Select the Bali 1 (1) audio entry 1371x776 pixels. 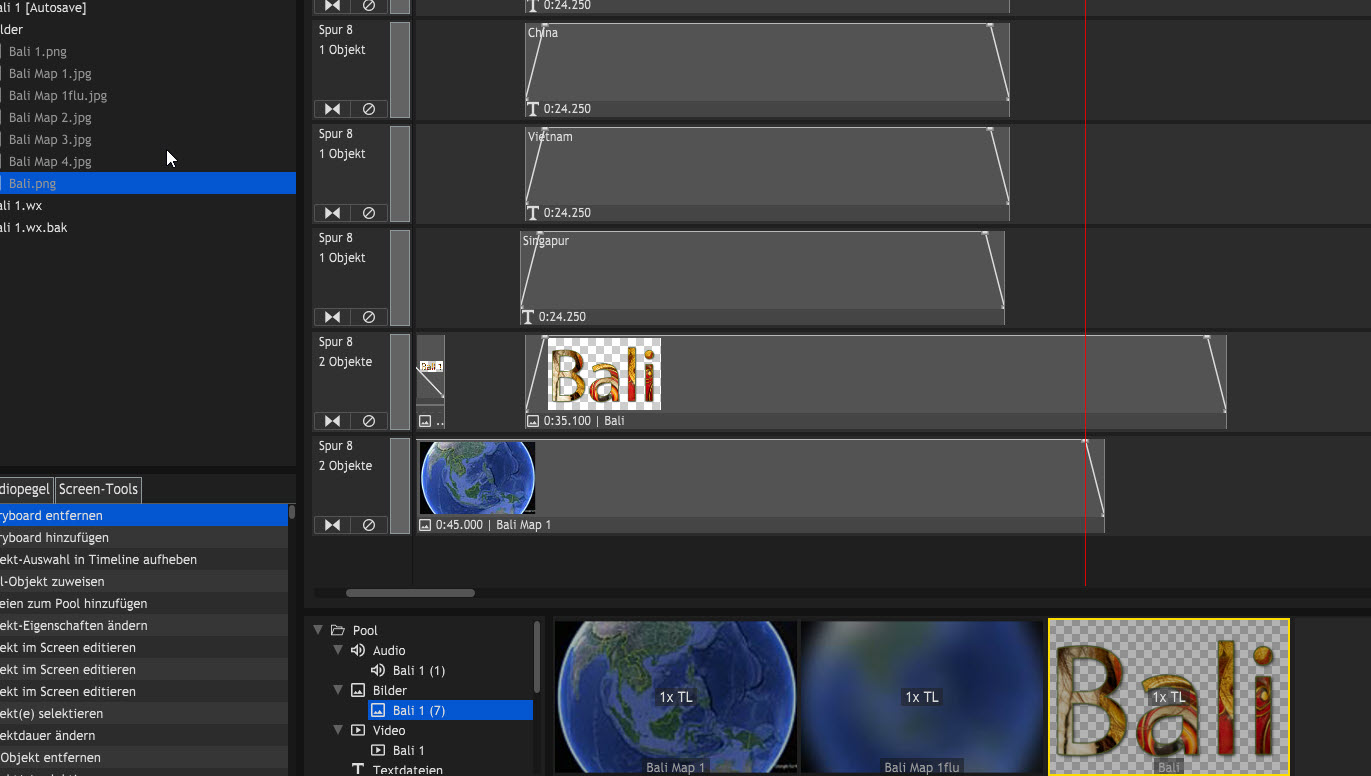pyautogui.click(x=419, y=670)
